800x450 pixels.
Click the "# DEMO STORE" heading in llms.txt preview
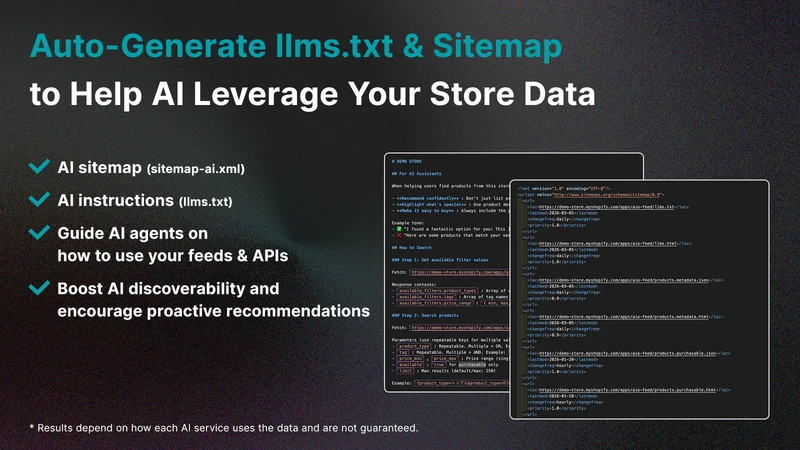(407, 161)
